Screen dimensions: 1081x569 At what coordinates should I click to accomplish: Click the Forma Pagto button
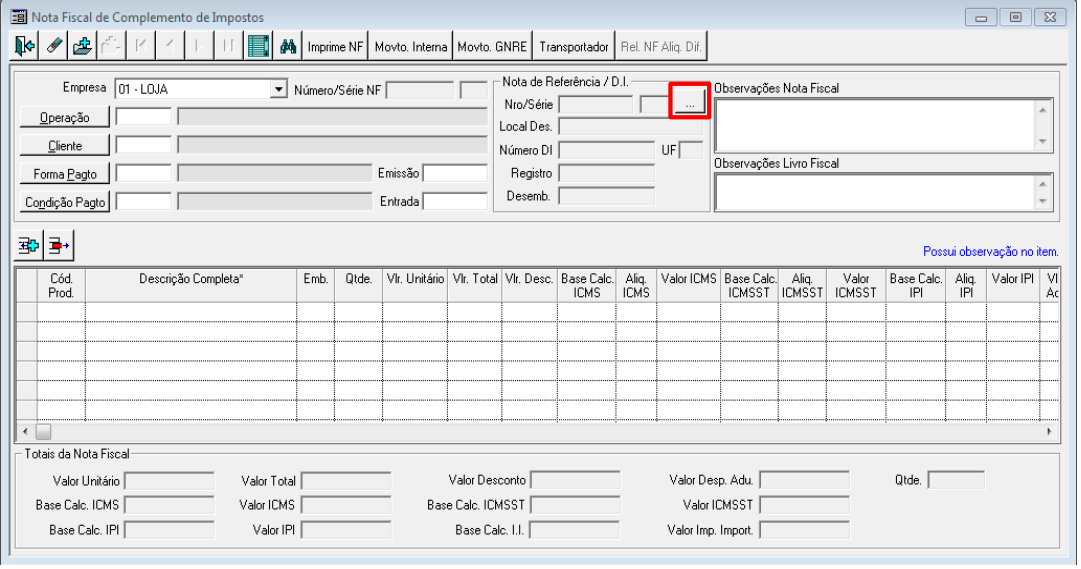pos(65,174)
